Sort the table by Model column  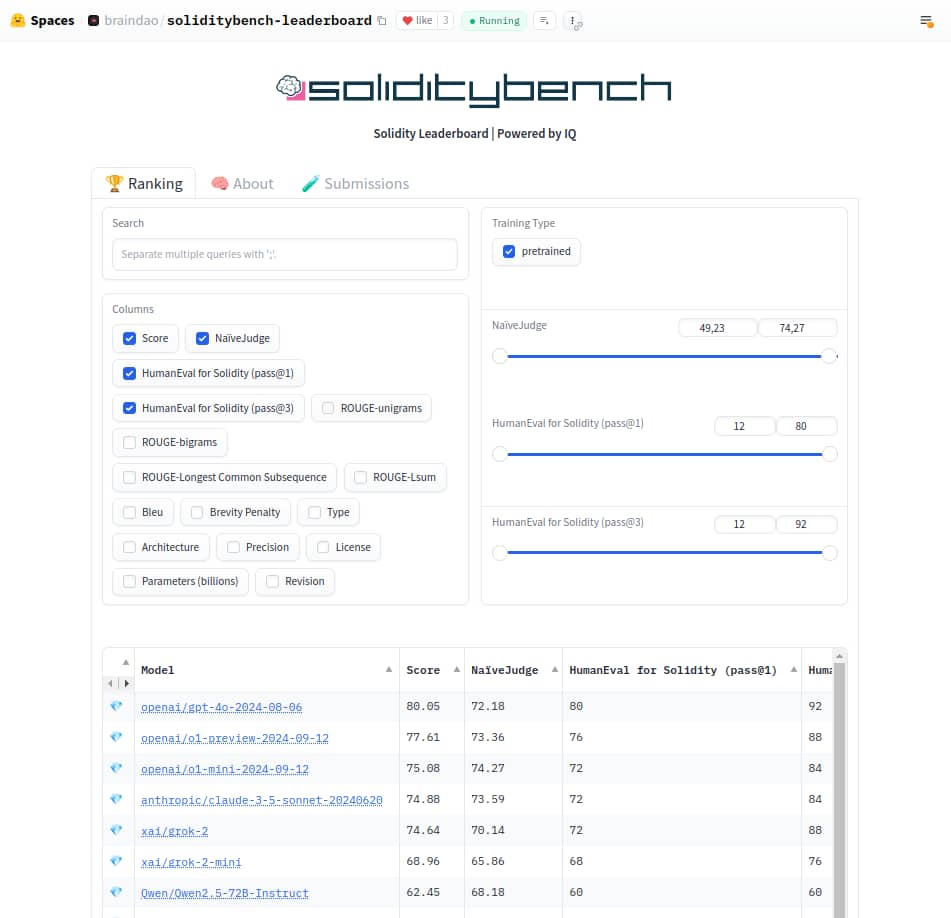click(x=389, y=669)
